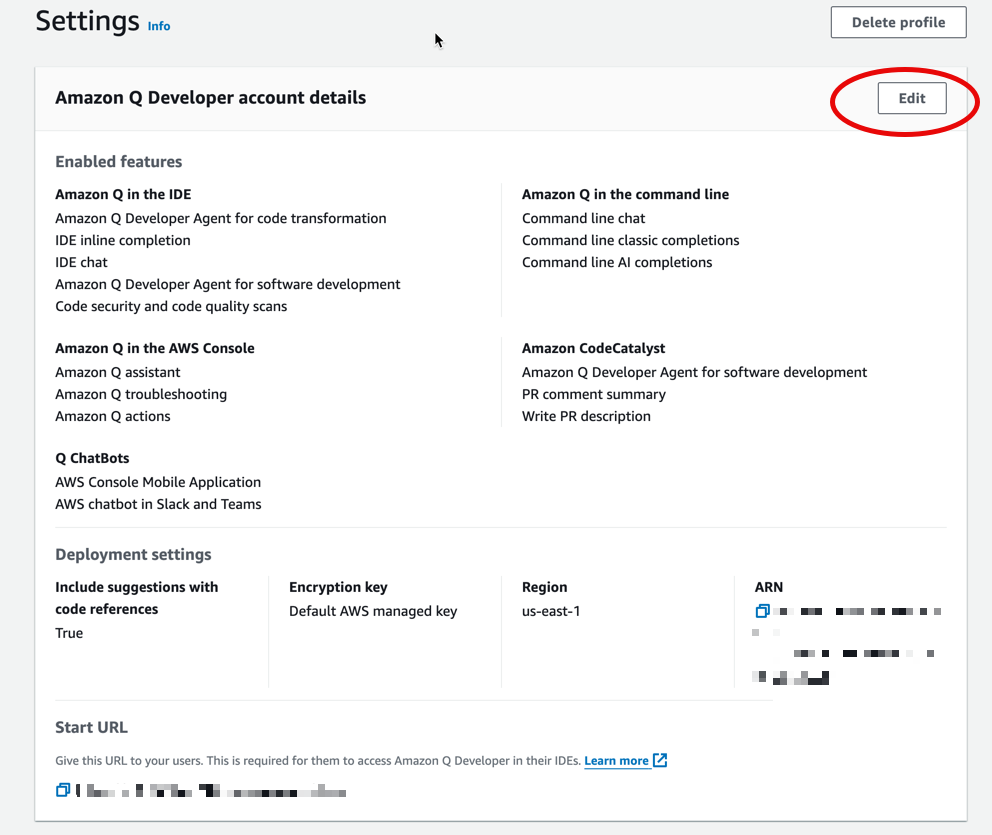
Task: Select the PR comment summary entry
Action: click(593, 394)
